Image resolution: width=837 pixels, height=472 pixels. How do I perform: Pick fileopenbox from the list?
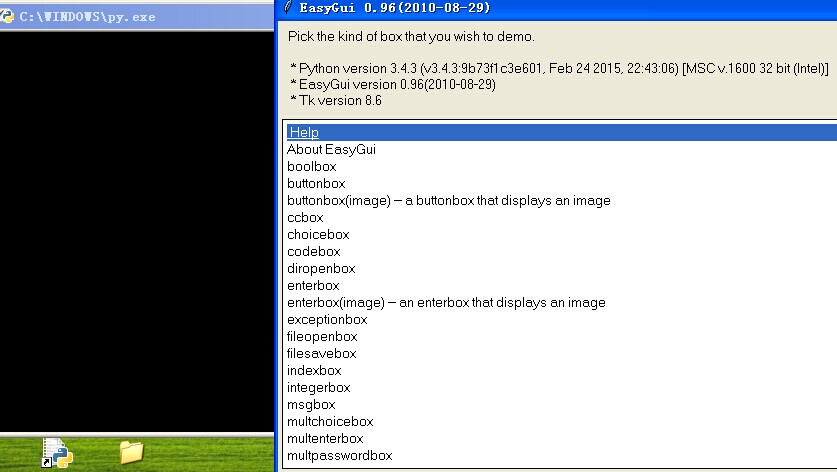(x=322, y=336)
